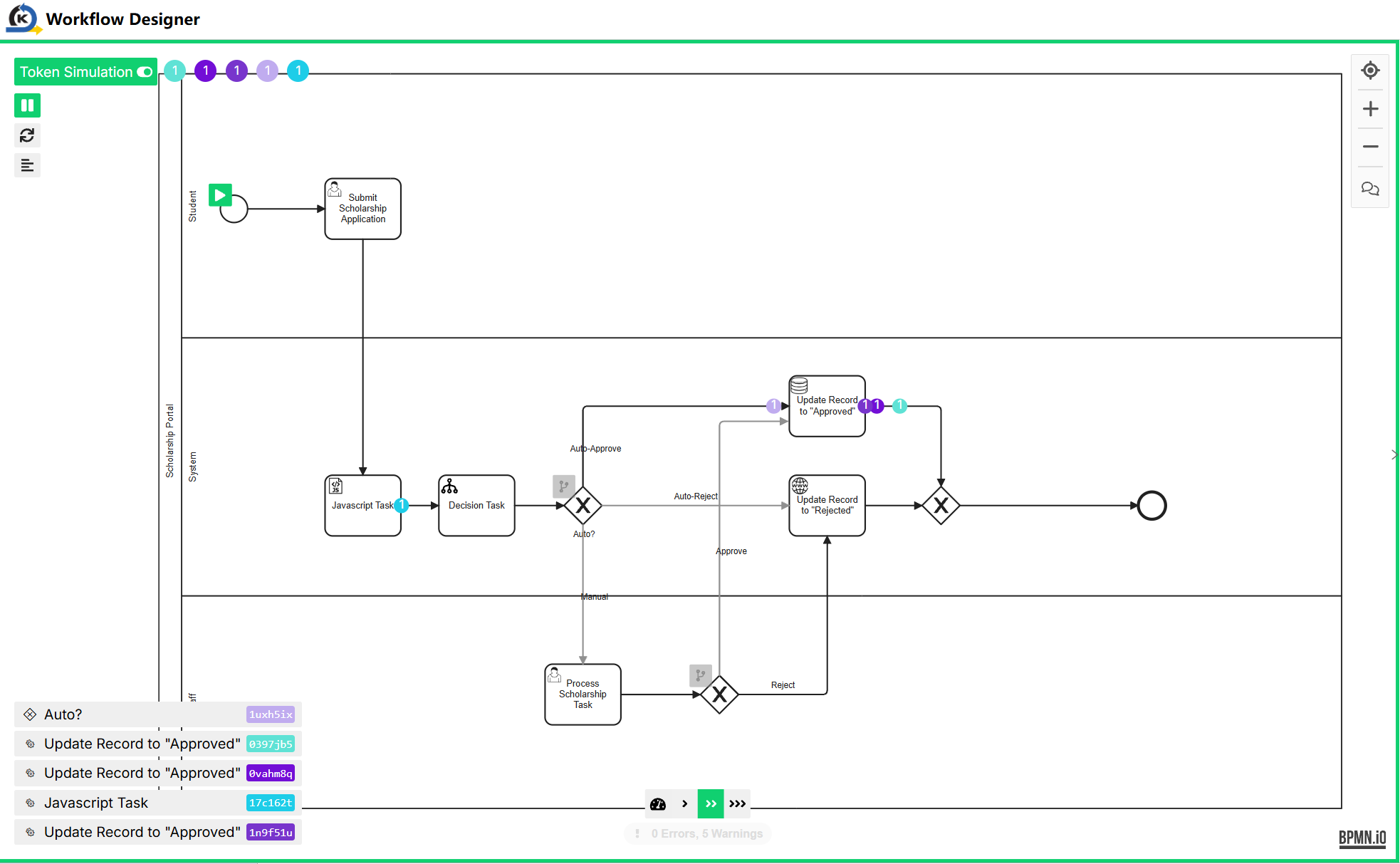Screen dimensions: 1400x864
Task: Click the System lane label
Action: 192,467
